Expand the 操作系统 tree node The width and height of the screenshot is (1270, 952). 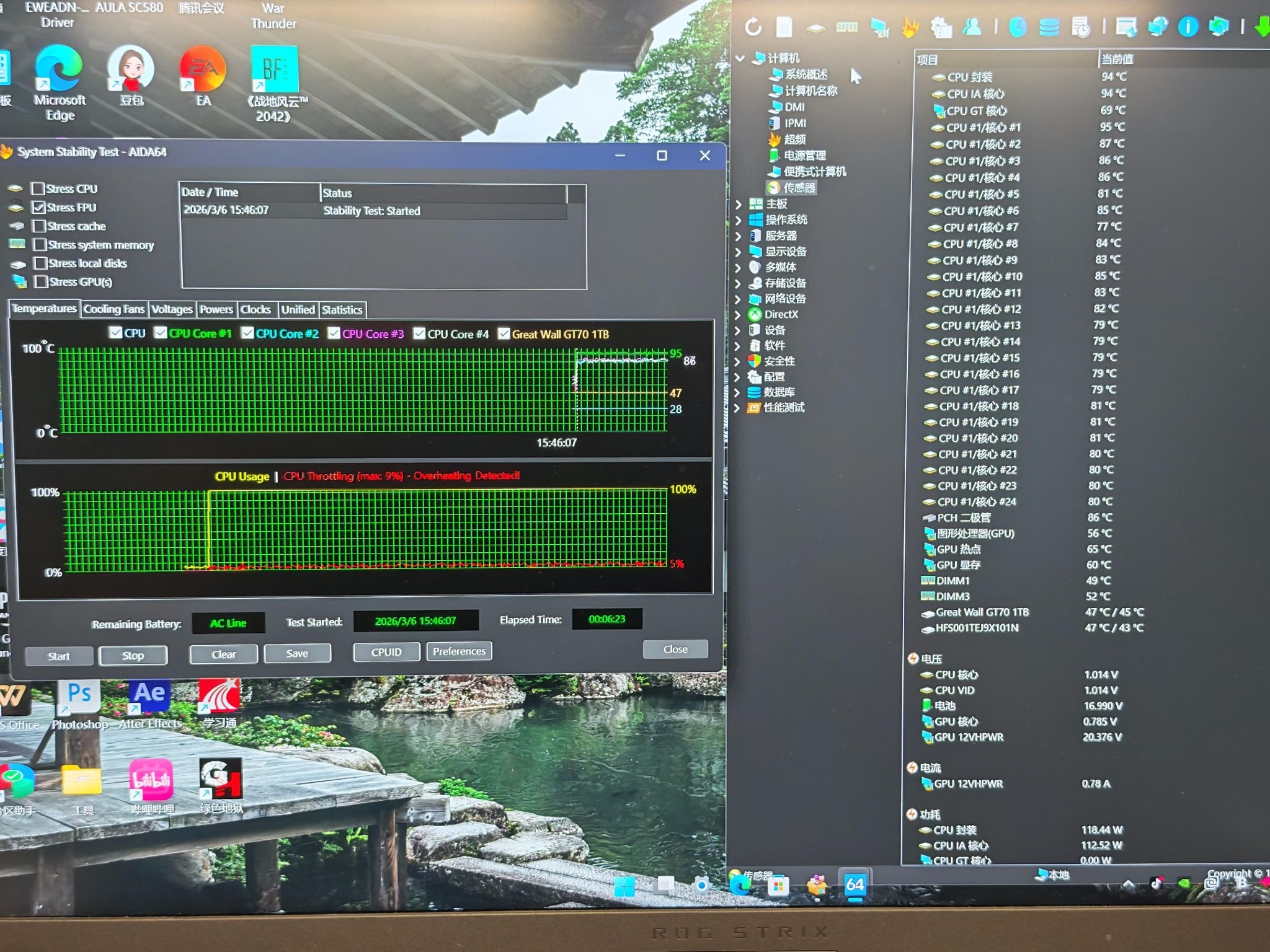pos(738,220)
